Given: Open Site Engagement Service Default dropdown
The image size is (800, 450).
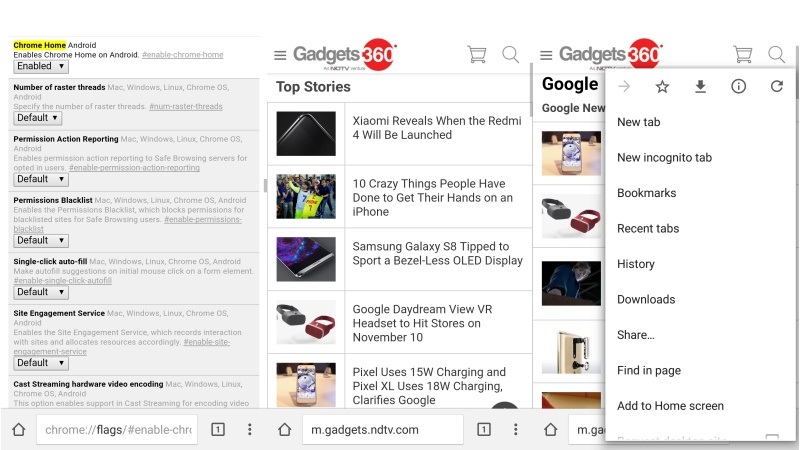Looking at the screenshot, I should pyautogui.click(x=41, y=363).
